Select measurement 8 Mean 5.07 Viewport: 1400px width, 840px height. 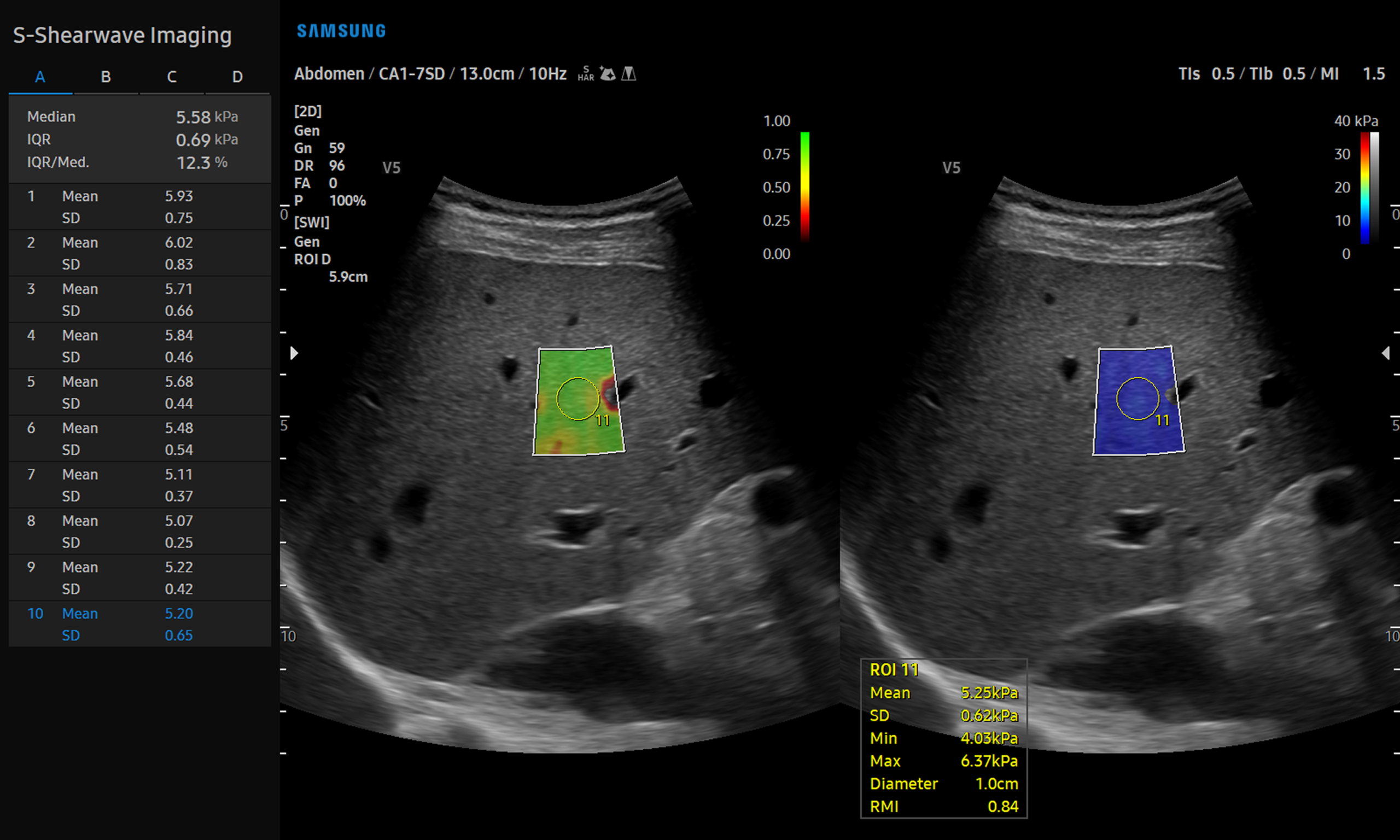(x=140, y=521)
